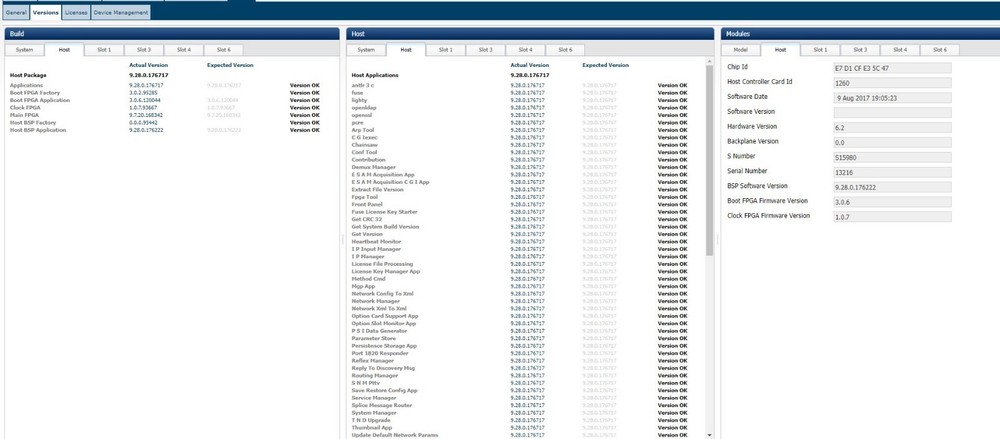This screenshot has height=439, width=1000.
Task: Click the Arp Tool entry
Action: (363, 130)
